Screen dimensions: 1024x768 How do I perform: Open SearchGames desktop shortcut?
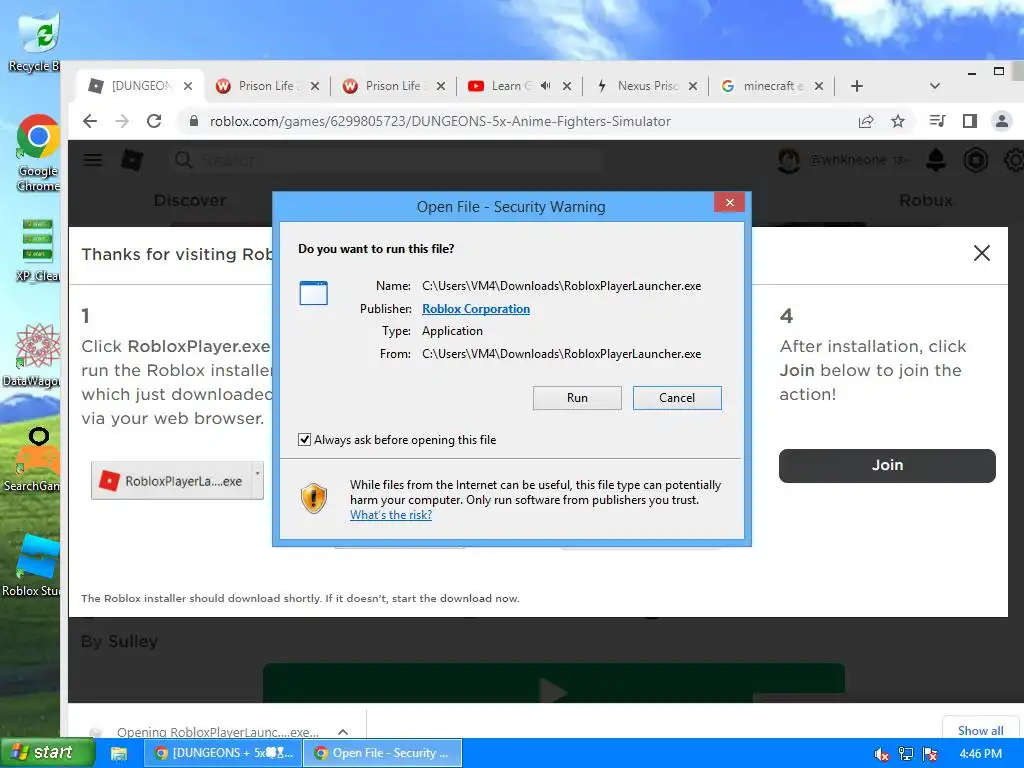pyautogui.click(x=33, y=460)
